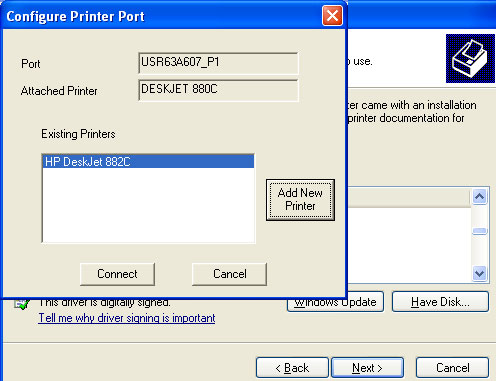Proceed with the Next button
The image size is (496, 381).
click(367, 368)
